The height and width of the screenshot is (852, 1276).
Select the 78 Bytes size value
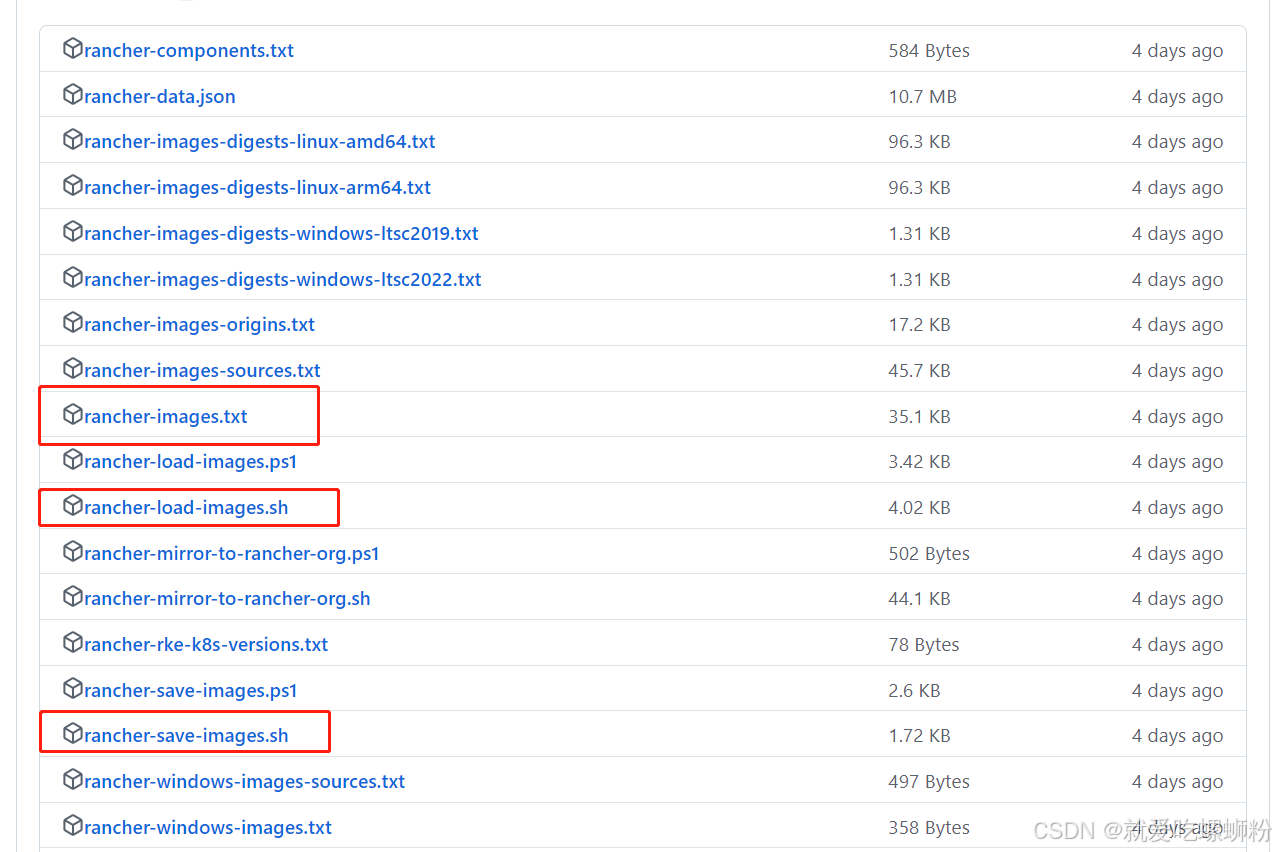tap(924, 644)
